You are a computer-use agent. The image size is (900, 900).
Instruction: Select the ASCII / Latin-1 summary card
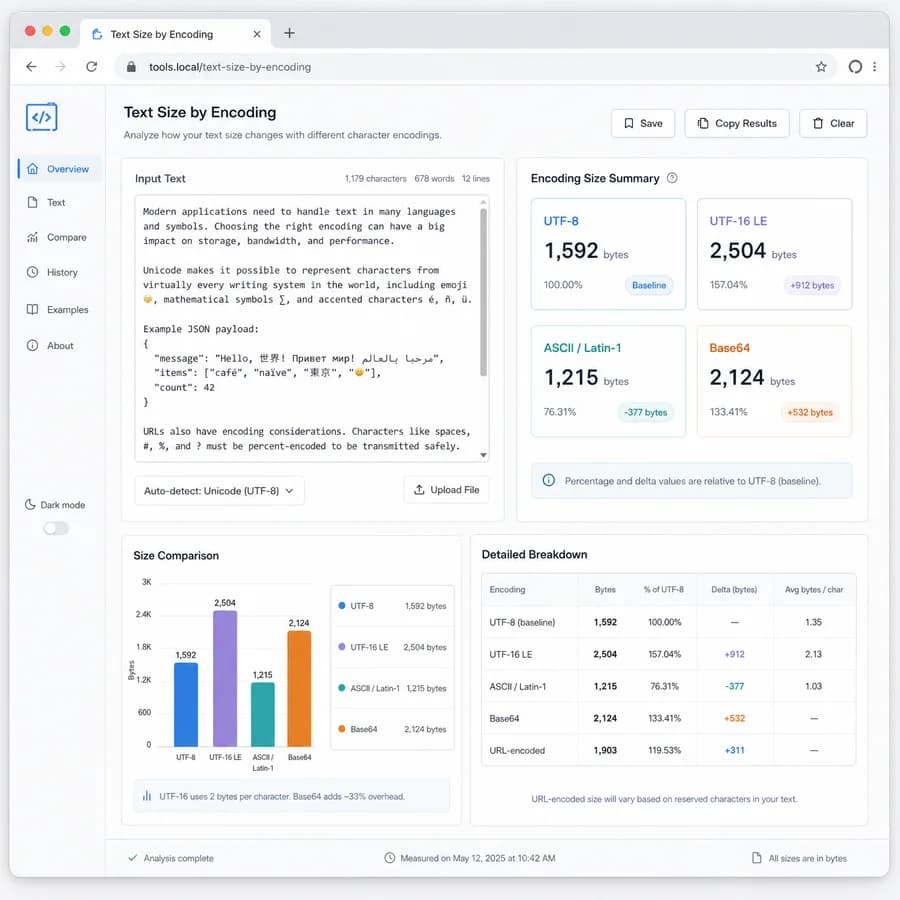[x=608, y=381]
